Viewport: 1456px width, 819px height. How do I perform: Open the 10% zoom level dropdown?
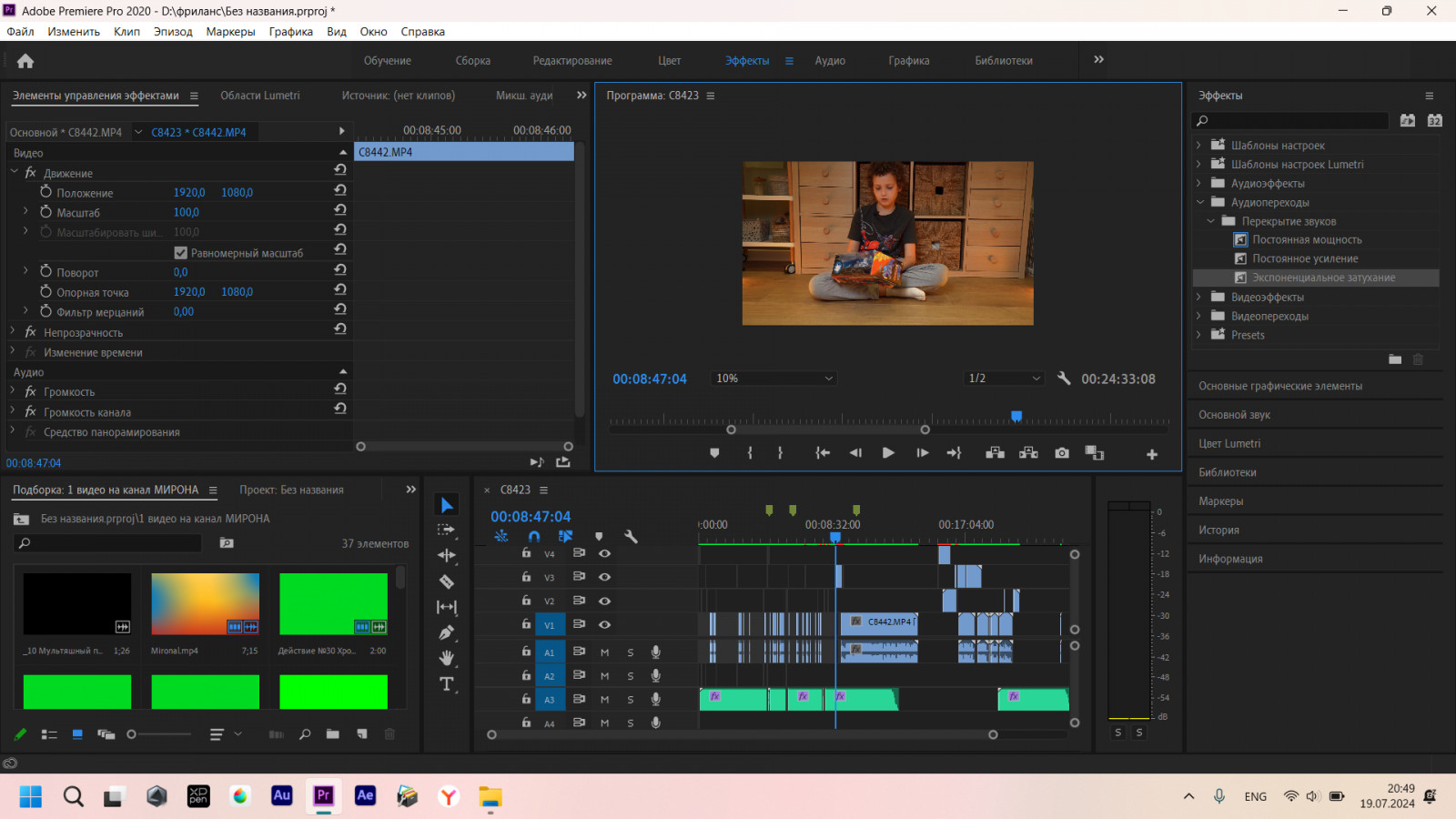click(x=773, y=379)
